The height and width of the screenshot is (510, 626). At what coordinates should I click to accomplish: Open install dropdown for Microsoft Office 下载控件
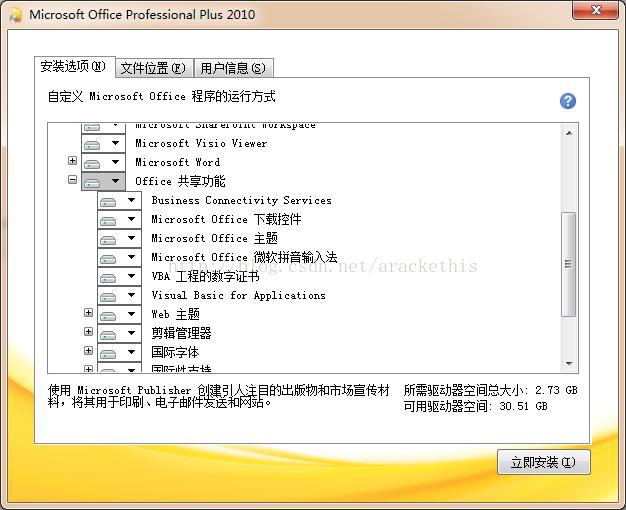[119, 219]
